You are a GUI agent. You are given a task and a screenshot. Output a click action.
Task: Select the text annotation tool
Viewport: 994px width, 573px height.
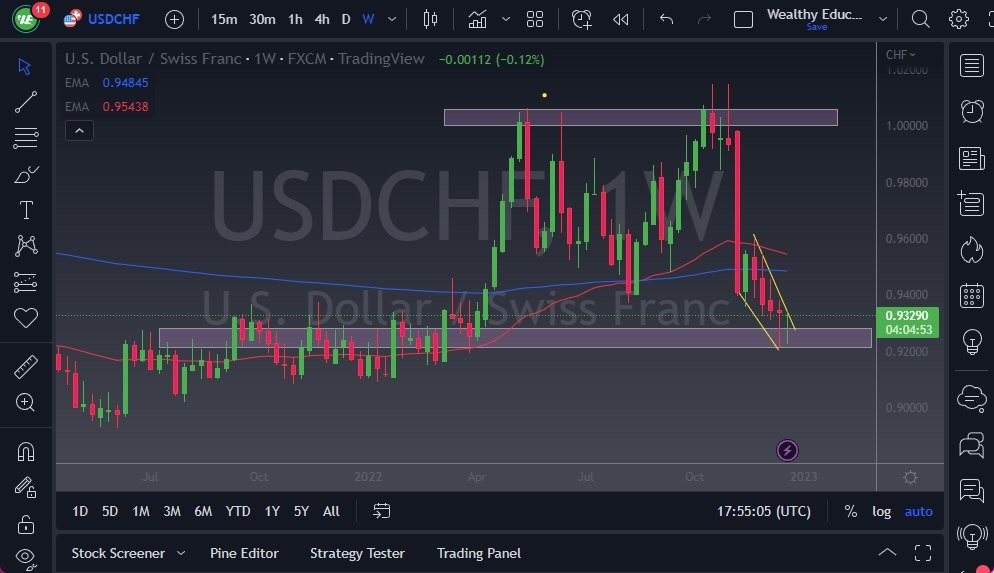[26, 210]
